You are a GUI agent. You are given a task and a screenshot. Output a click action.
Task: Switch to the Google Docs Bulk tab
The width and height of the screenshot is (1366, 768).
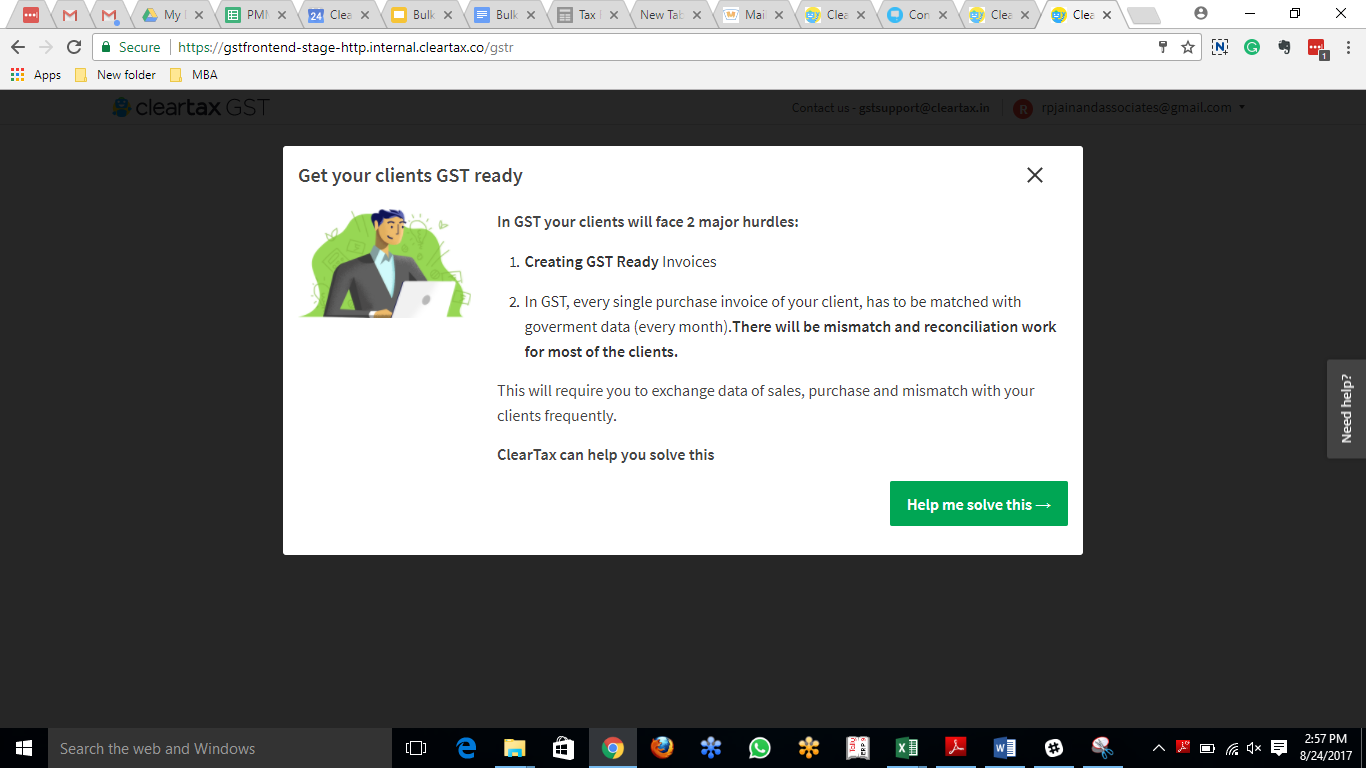pos(502,15)
